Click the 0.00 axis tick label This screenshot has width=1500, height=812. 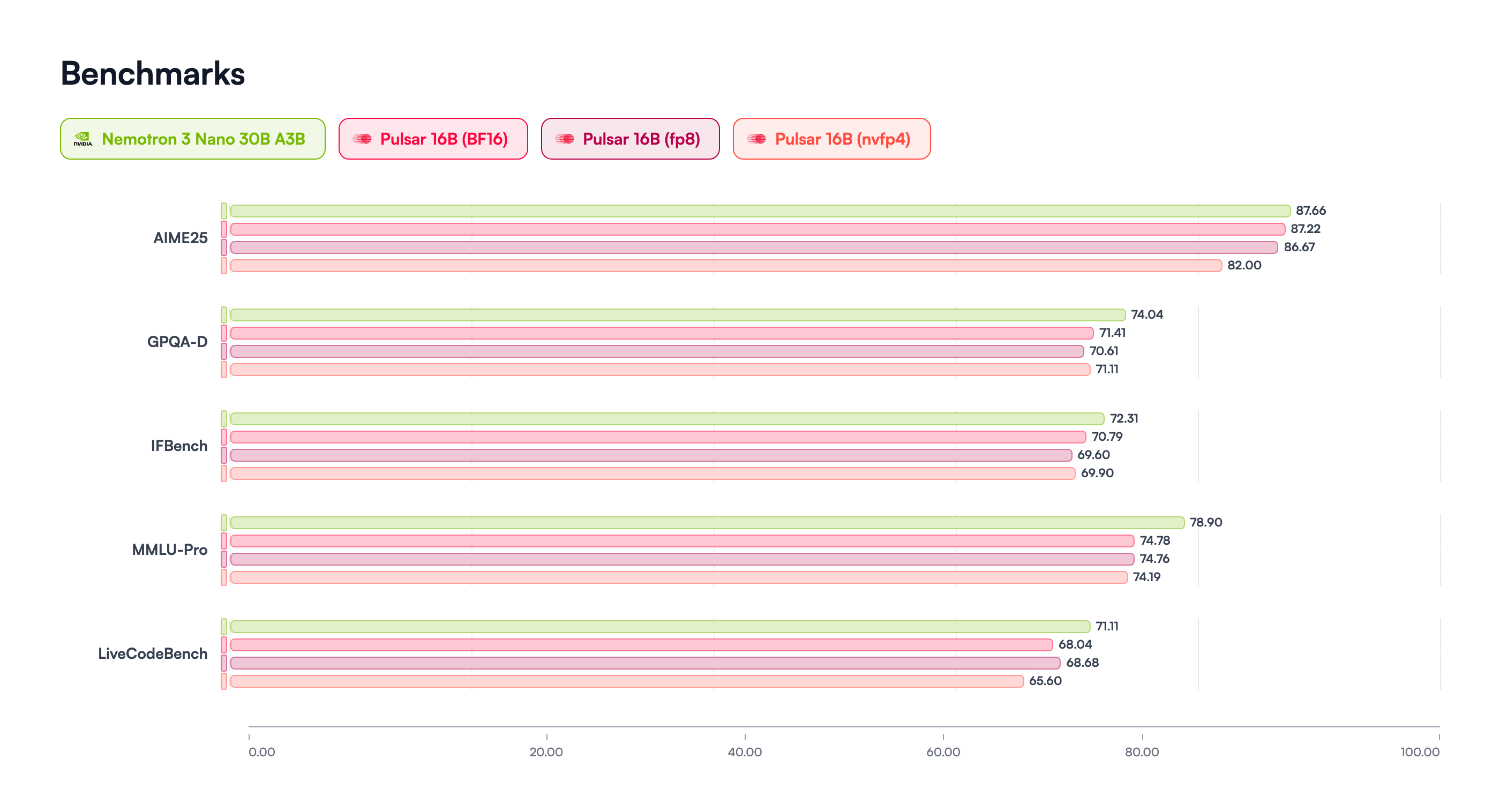262,752
